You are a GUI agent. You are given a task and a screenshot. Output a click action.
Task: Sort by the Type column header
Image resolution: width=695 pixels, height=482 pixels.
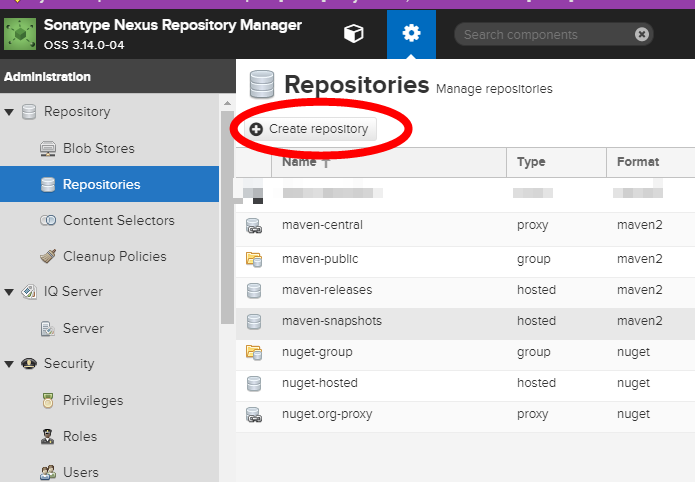(x=556, y=162)
